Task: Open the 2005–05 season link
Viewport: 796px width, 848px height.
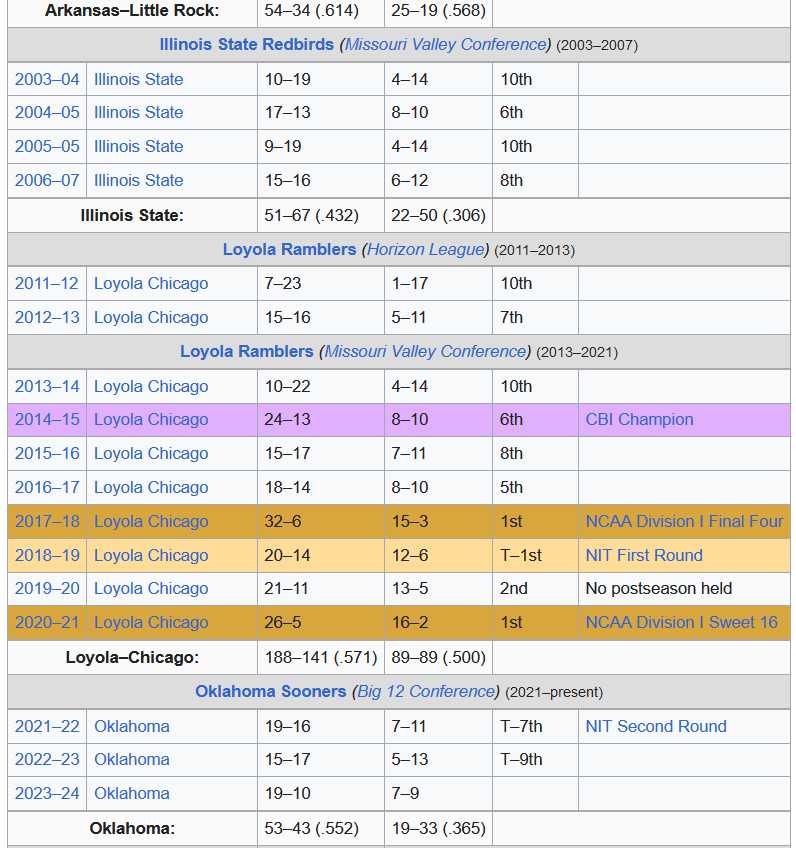Action: coord(47,147)
